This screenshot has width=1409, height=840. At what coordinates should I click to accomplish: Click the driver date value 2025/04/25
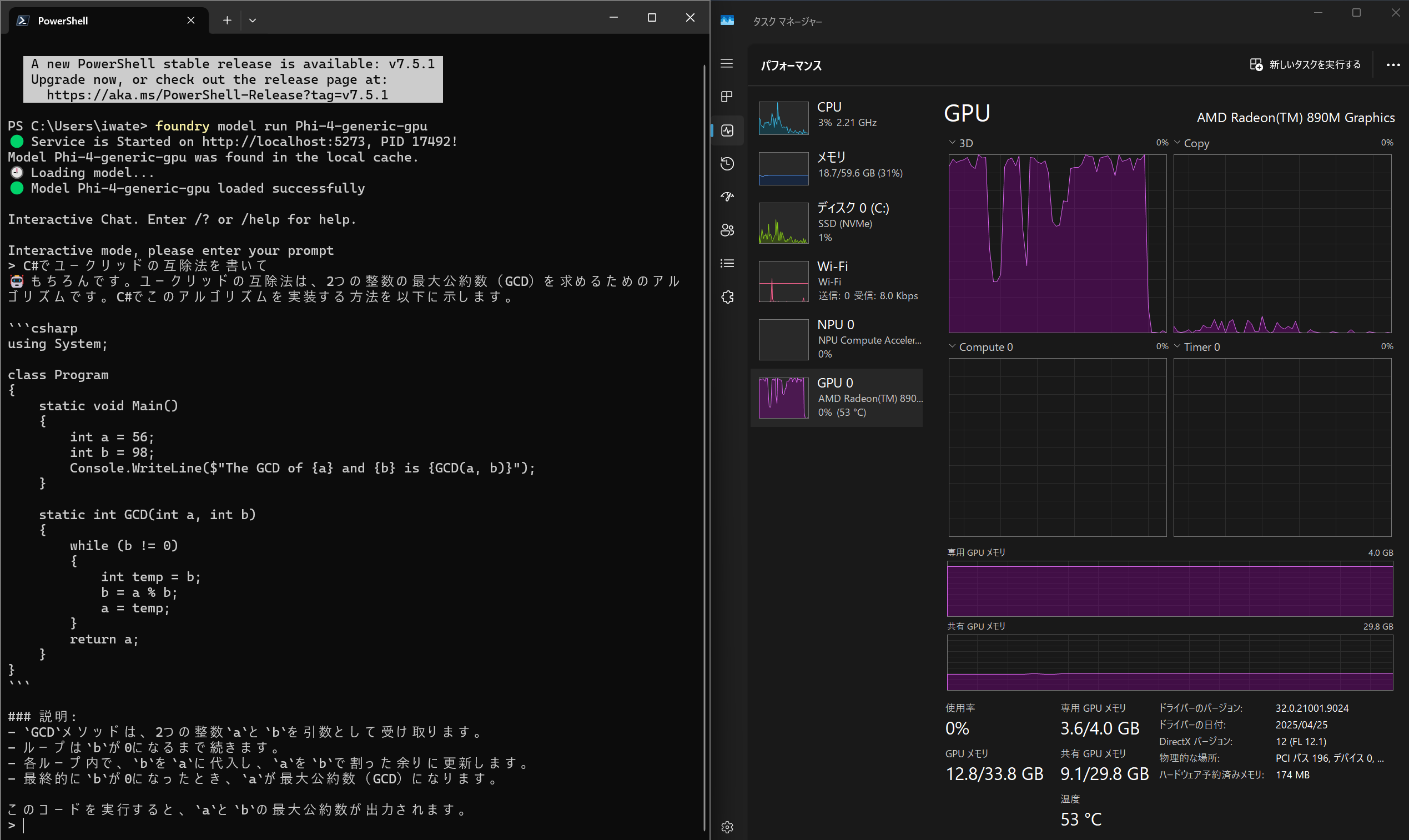[1301, 725]
